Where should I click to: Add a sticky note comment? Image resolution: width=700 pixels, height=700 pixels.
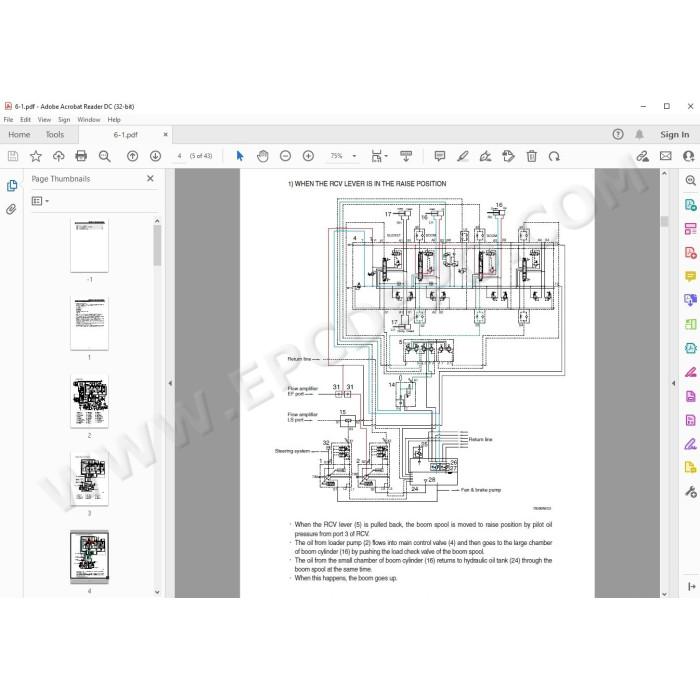click(440, 156)
